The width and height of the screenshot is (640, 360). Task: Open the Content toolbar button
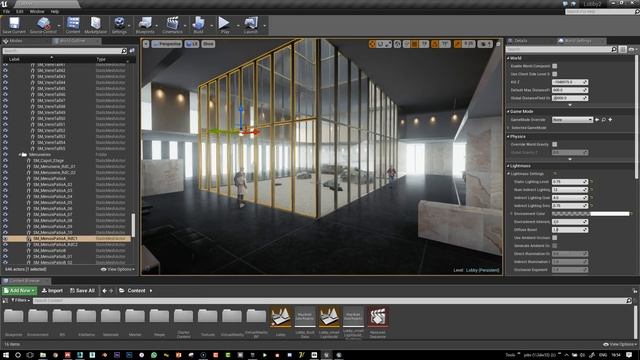point(73,24)
